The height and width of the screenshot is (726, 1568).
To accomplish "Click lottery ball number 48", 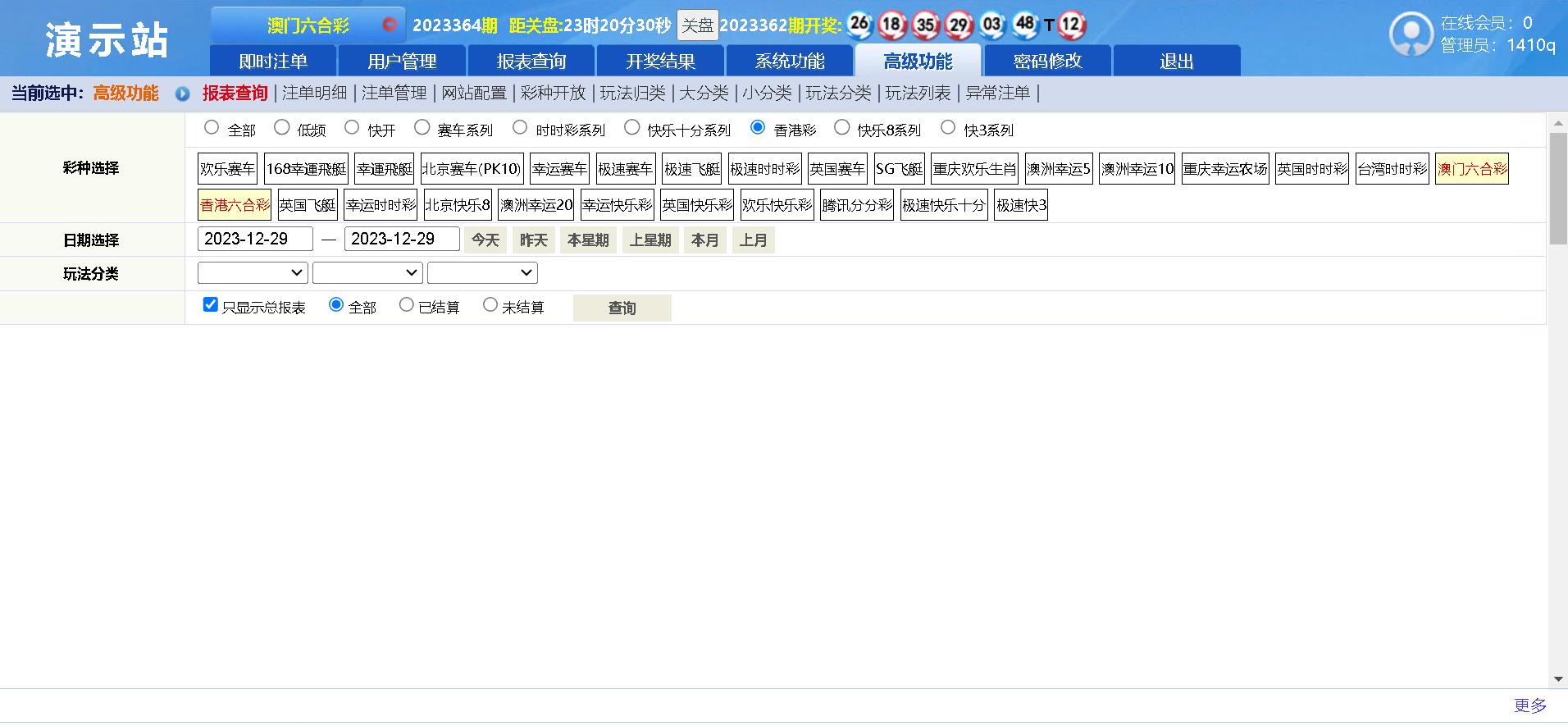I will (1025, 25).
